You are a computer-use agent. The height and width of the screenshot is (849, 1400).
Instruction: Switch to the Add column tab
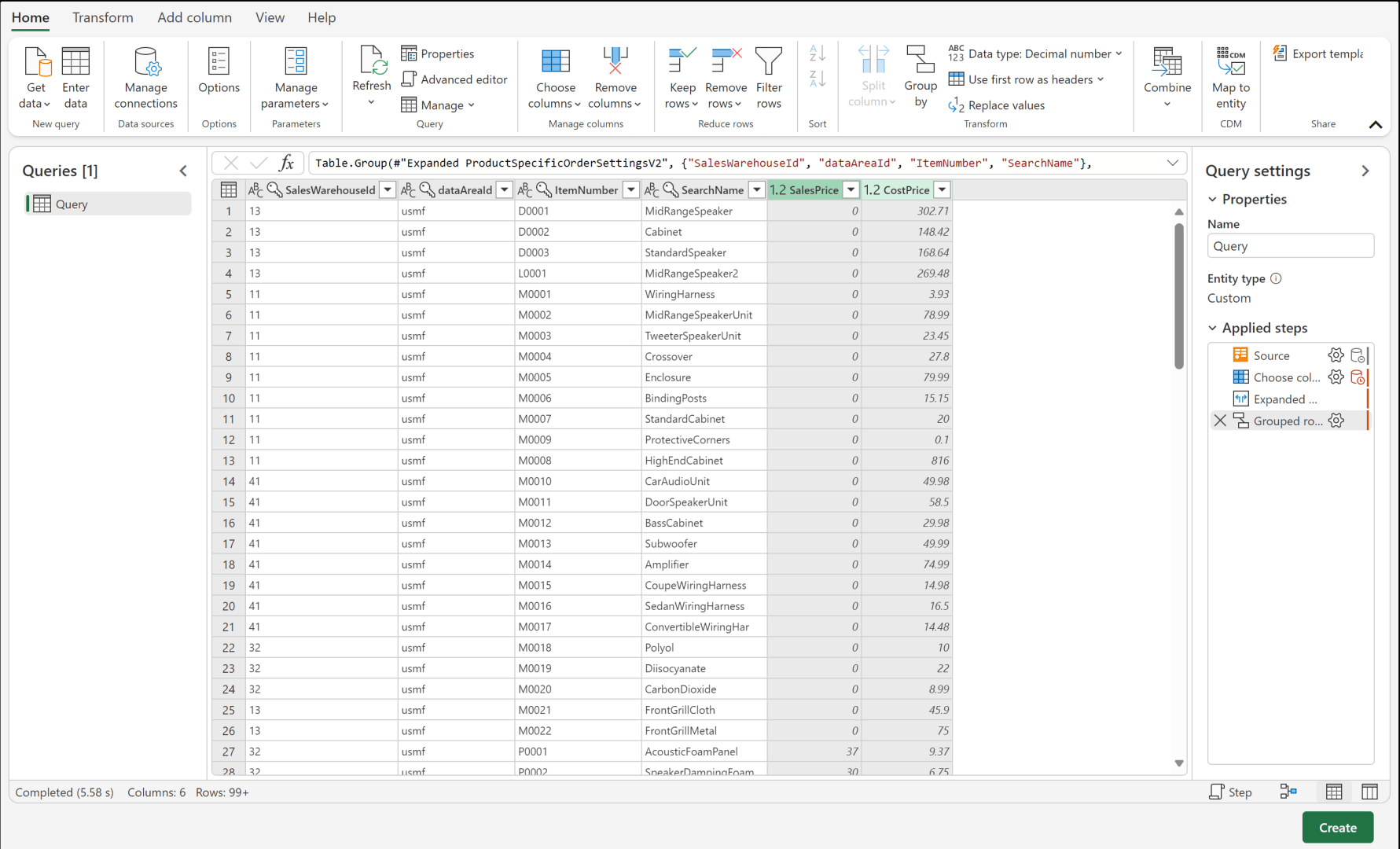(x=194, y=17)
